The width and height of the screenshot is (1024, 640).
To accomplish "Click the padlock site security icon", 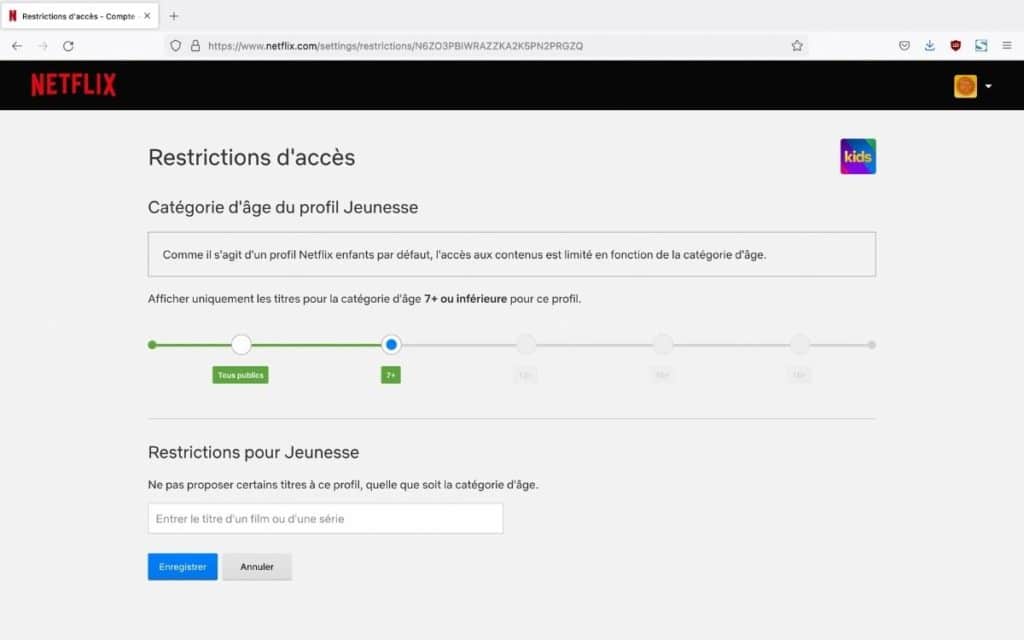I will tap(195, 46).
